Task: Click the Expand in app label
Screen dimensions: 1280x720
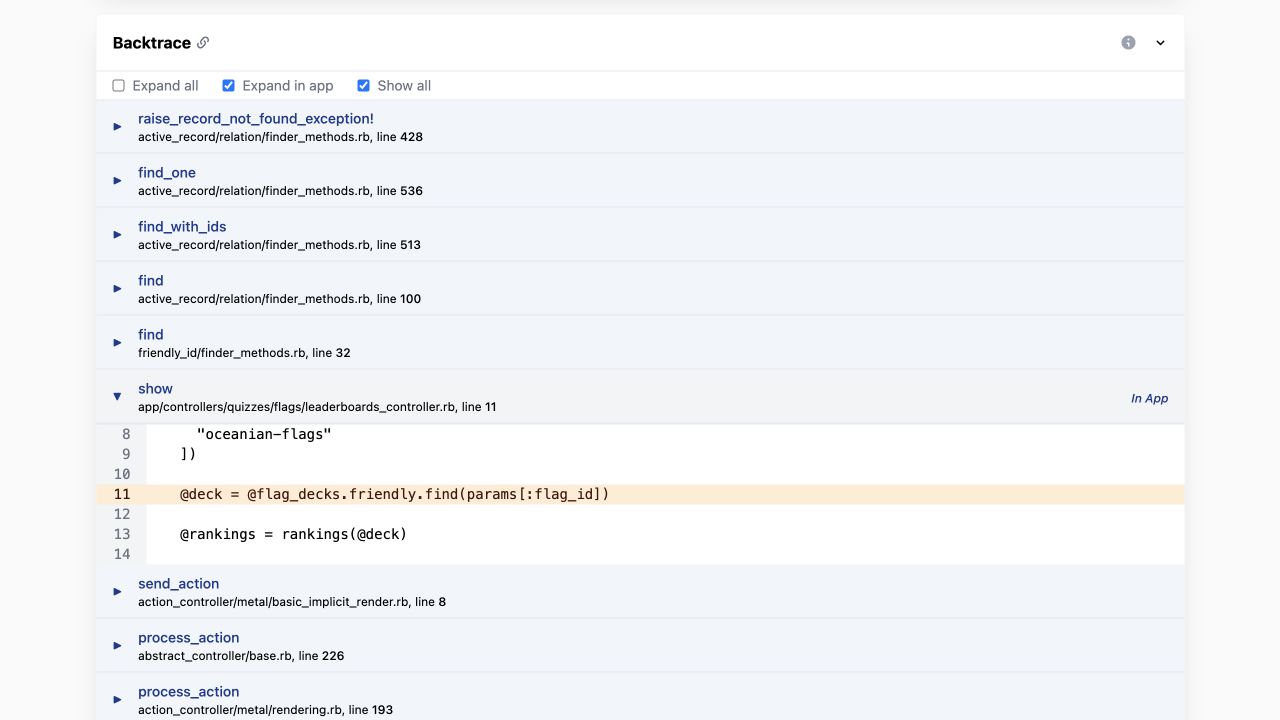Action: 288,86
